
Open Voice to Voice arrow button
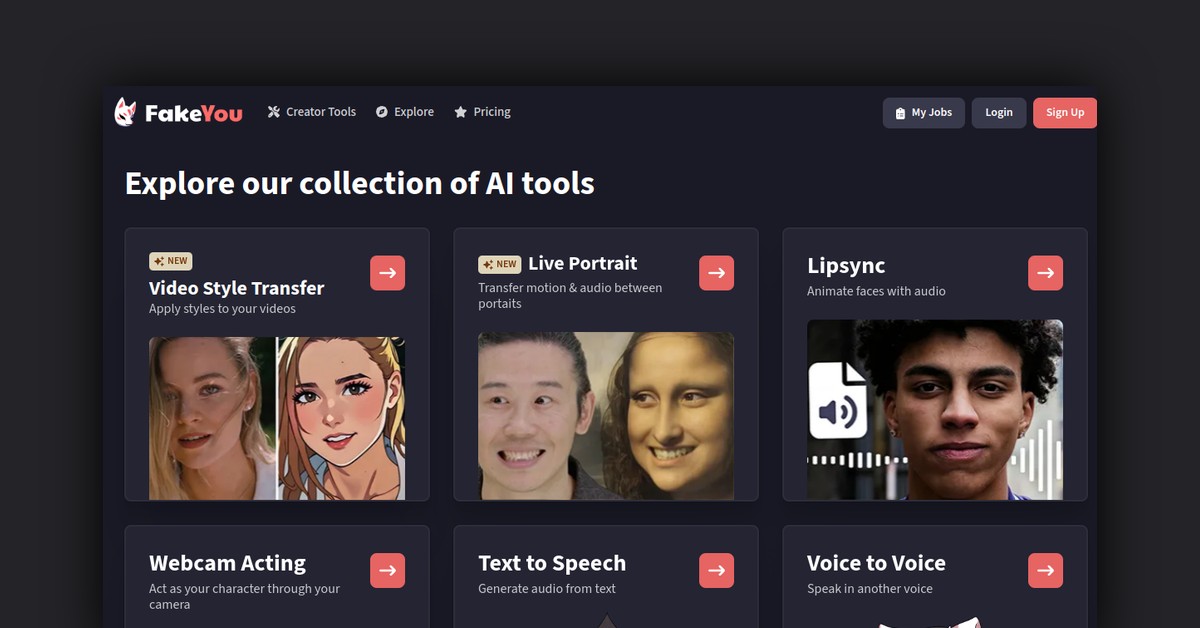(x=1045, y=571)
